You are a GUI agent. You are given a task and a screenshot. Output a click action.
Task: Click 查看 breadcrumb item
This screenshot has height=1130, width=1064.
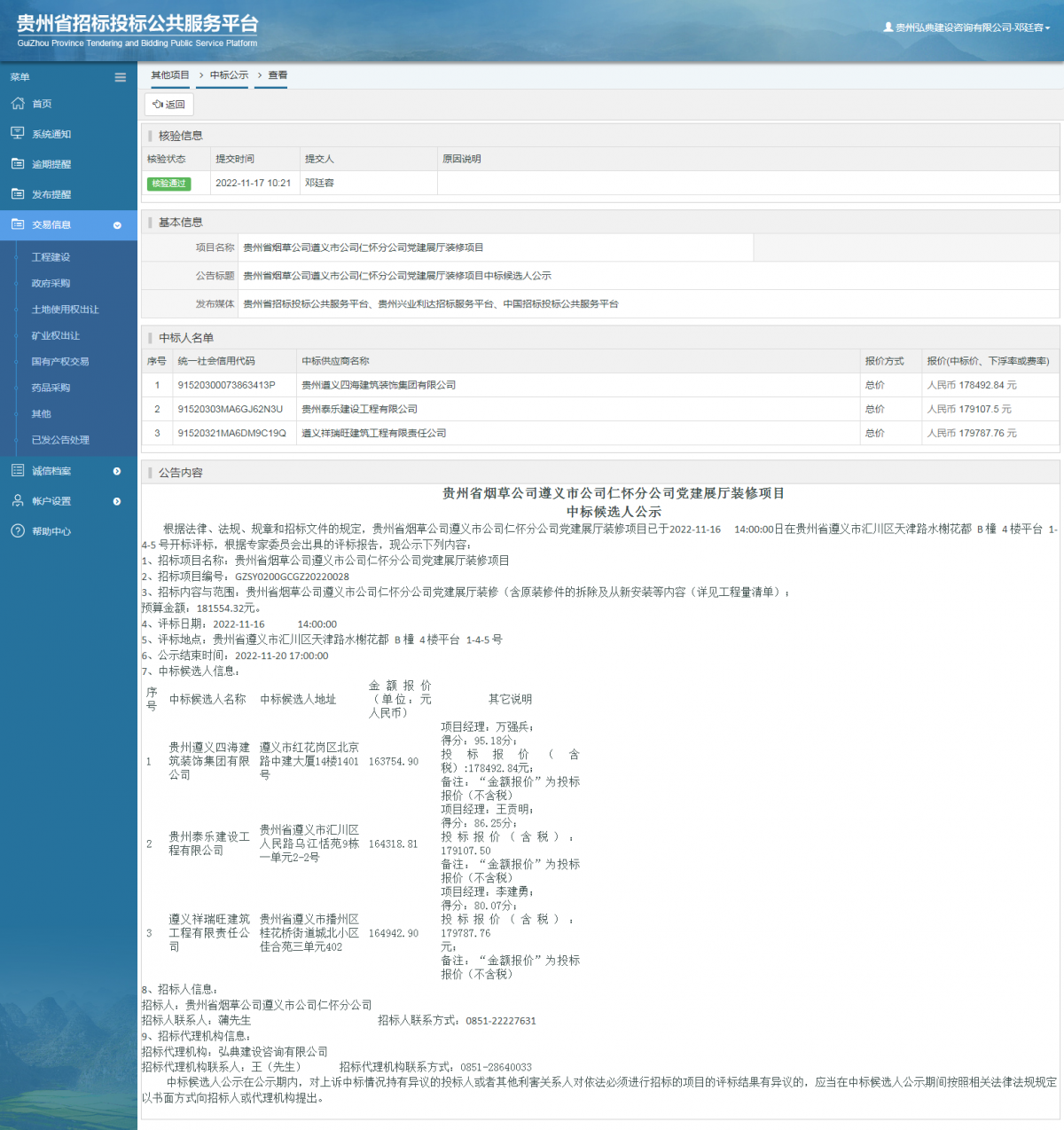pos(278,75)
